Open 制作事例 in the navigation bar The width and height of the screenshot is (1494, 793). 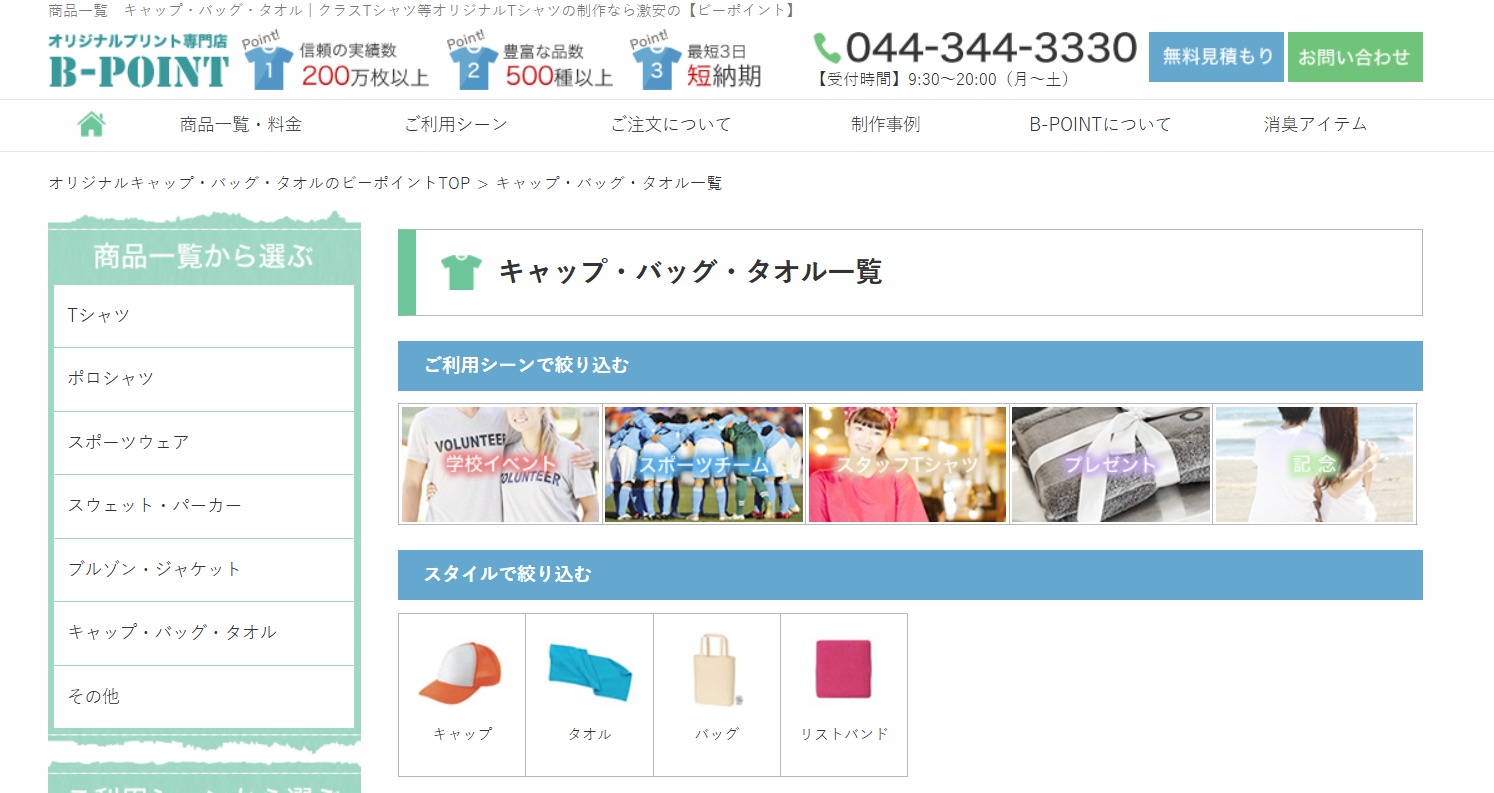tap(885, 125)
